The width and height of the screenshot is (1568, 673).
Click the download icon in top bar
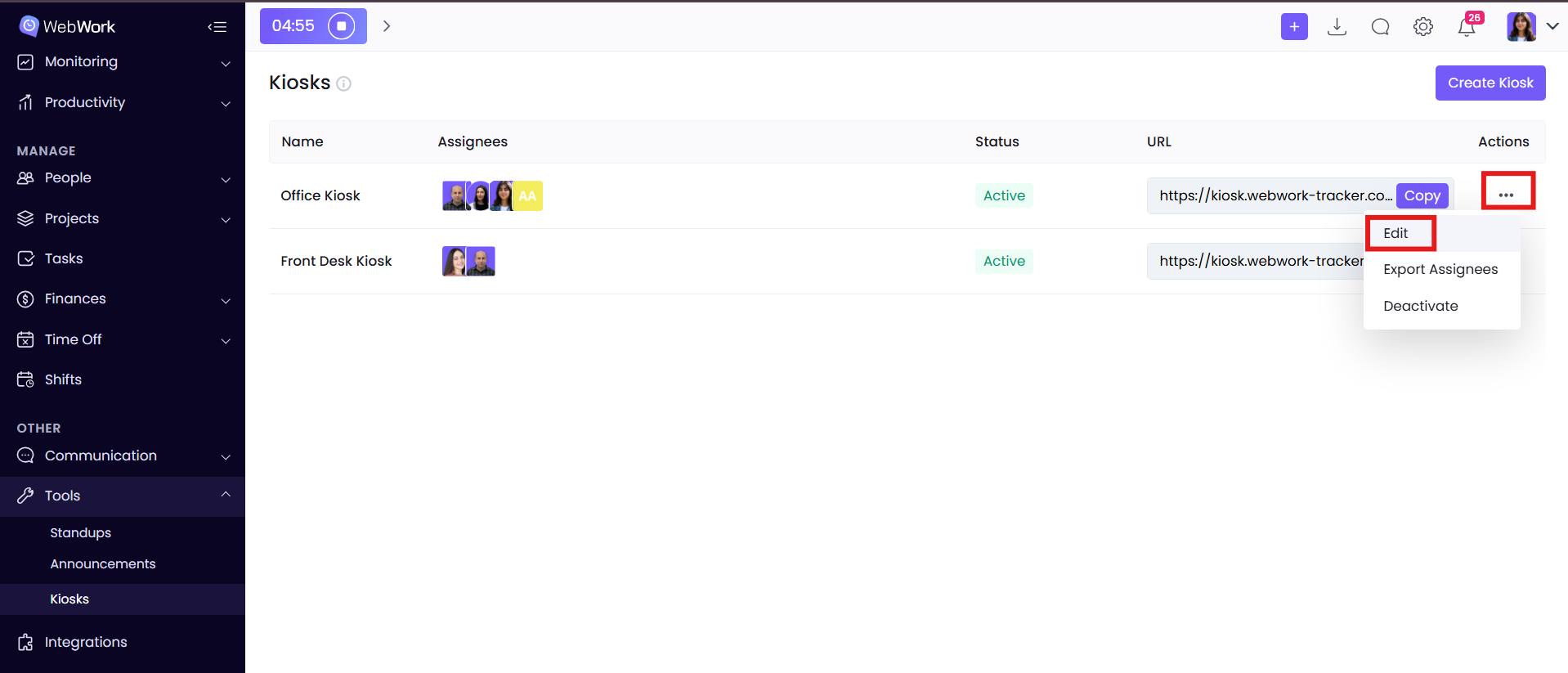(1337, 27)
